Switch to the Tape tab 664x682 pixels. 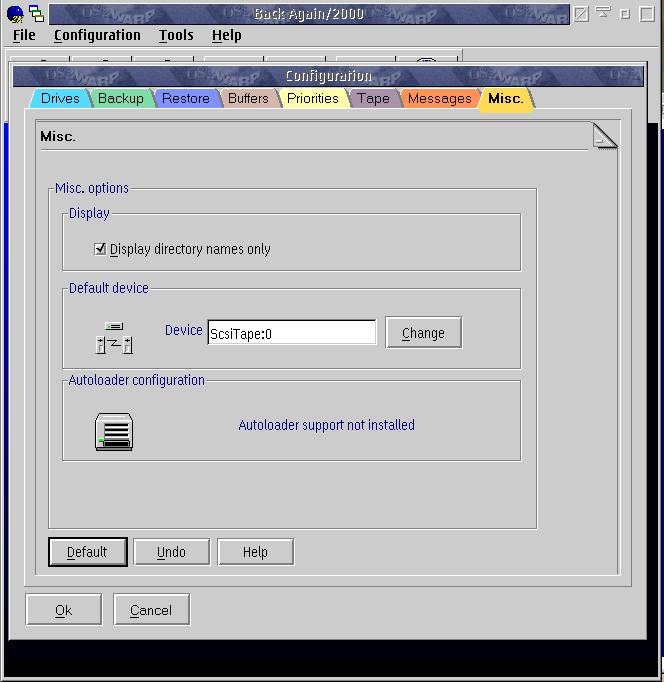pyautogui.click(x=373, y=98)
